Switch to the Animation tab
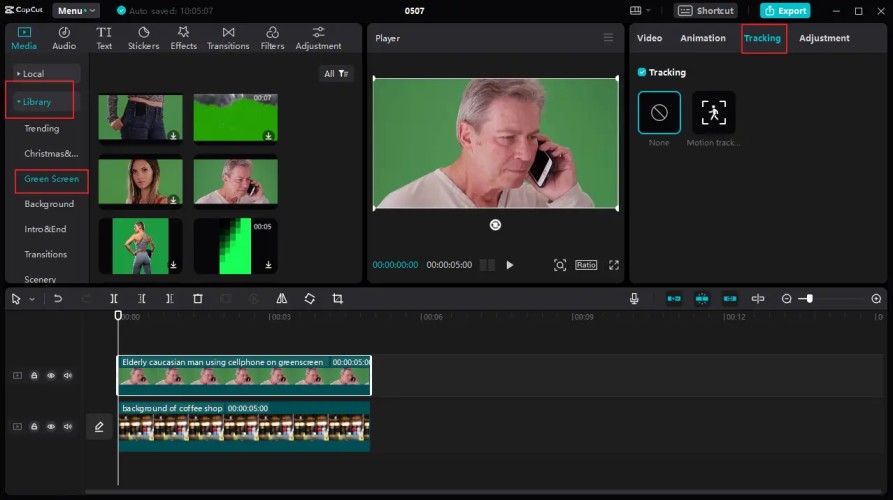This screenshot has width=893, height=500. [703, 38]
